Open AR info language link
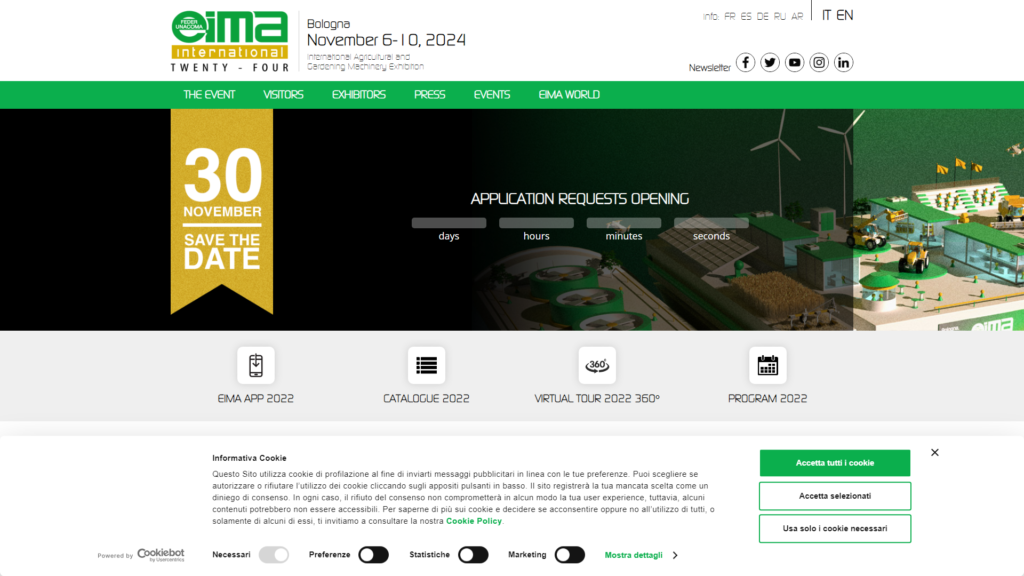The height and width of the screenshot is (576, 1024). click(797, 16)
